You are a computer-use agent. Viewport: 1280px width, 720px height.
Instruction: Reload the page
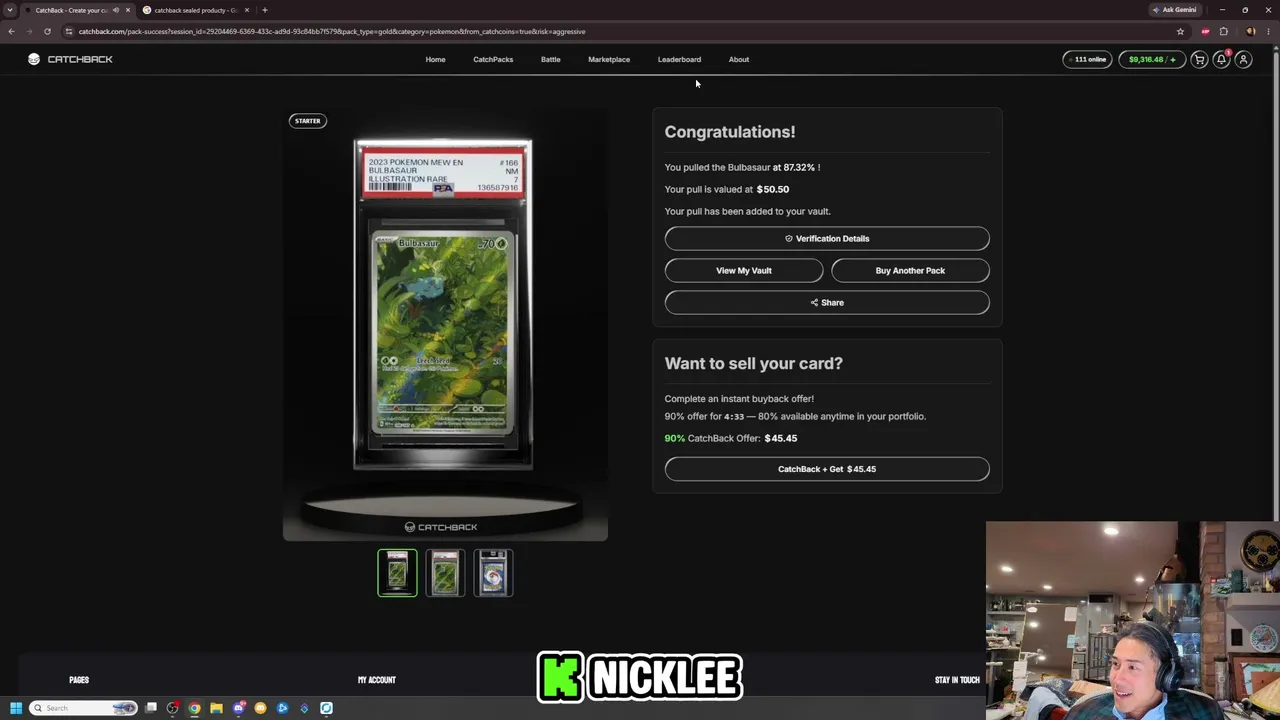47,31
